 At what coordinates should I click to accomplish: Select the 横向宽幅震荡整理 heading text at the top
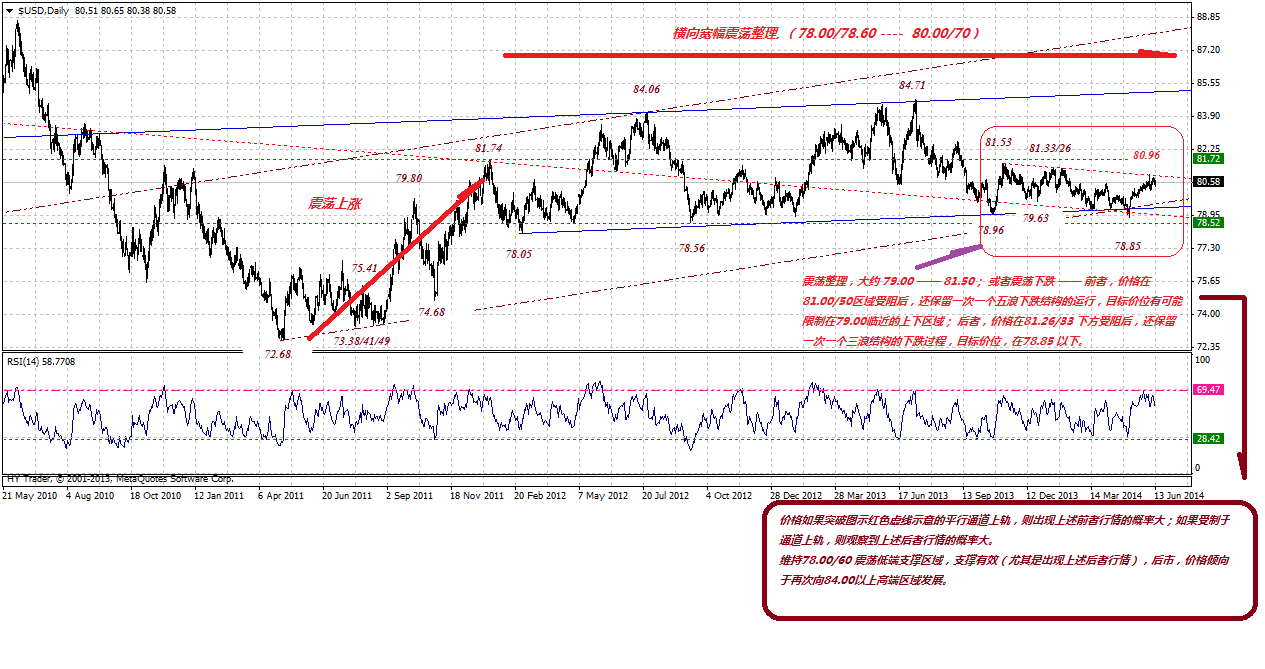tap(725, 33)
